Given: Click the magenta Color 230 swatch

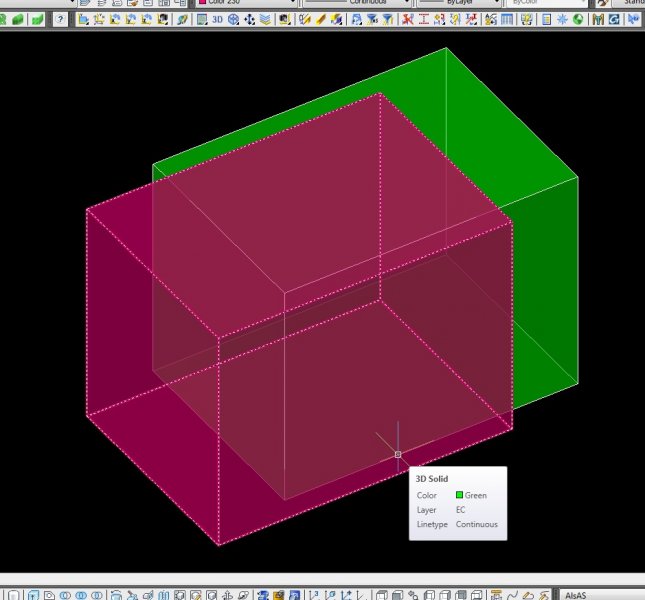Looking at the screenshot, I should (203, 2).
